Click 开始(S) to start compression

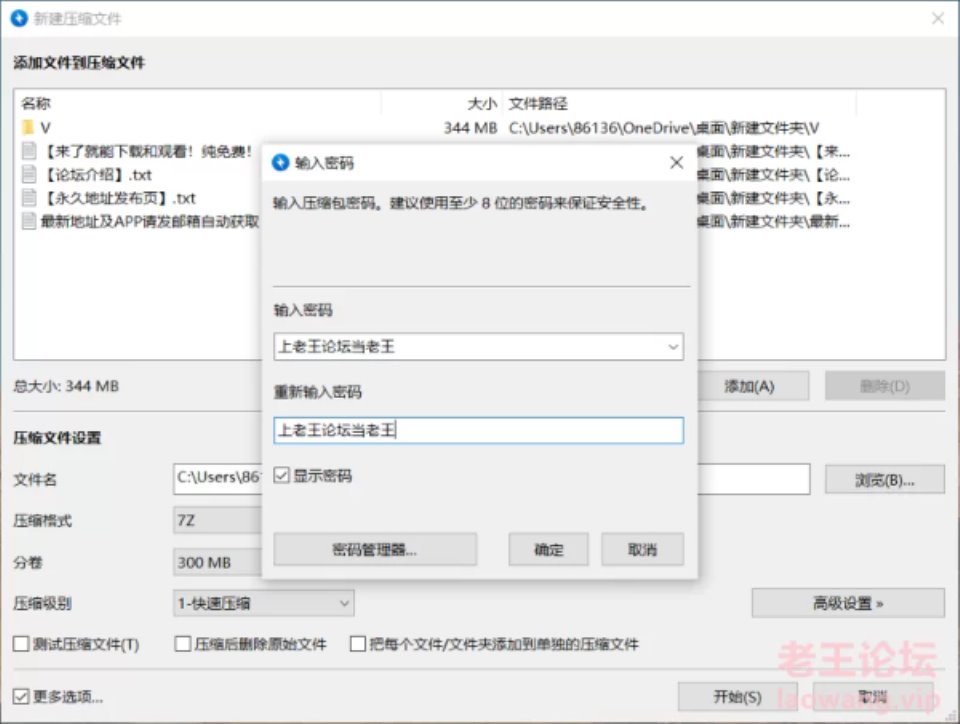[x=737, y=696]
